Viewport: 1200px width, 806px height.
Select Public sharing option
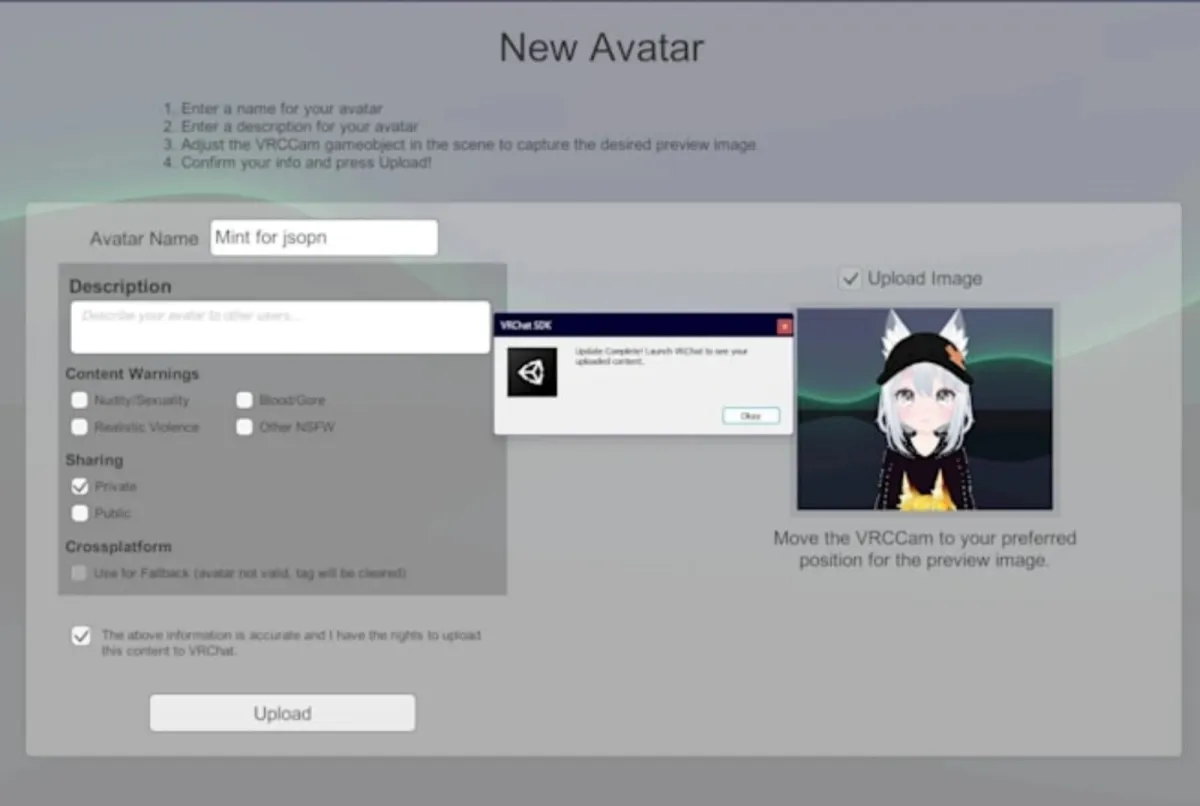pos(80,513)
